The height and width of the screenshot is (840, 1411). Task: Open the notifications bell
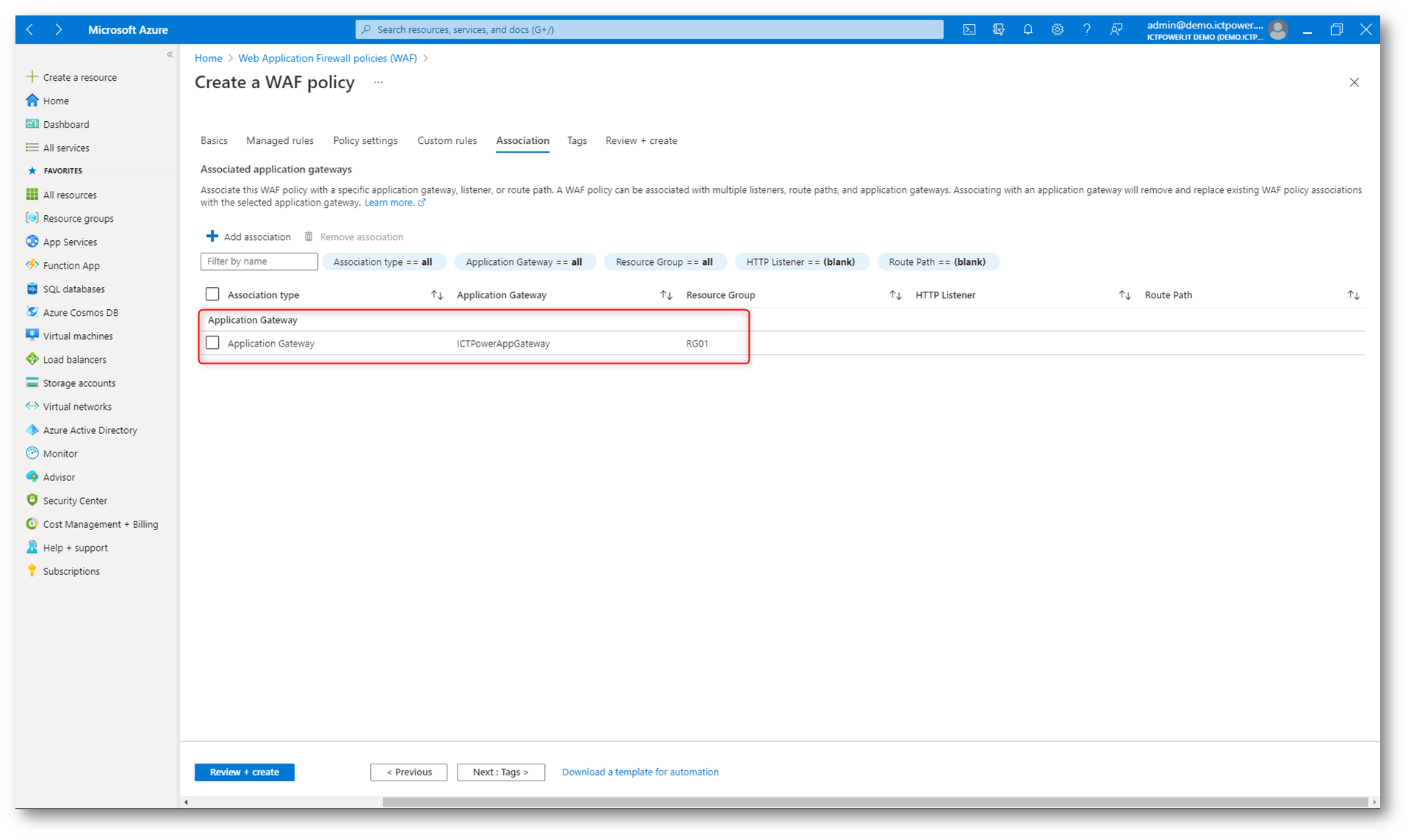pos(1028,29)
